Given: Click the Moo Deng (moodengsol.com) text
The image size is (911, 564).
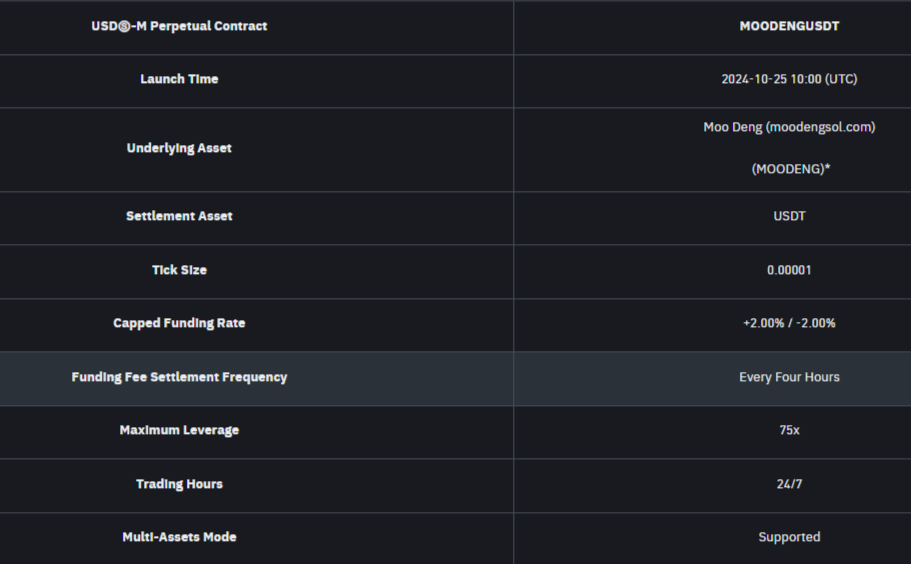Looking at the screenshot, I should click(789, 127).
